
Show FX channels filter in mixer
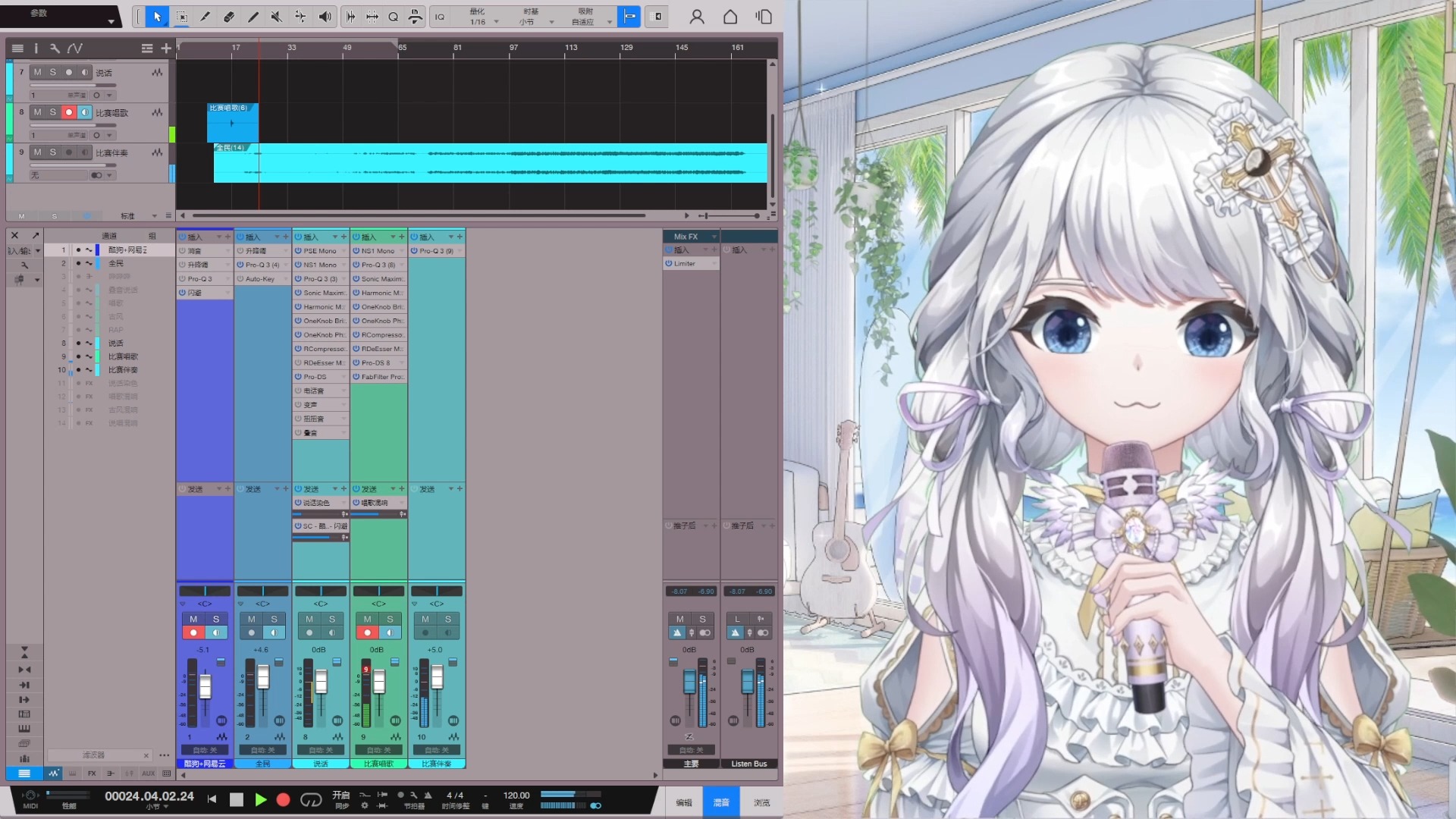click(92, 773)
